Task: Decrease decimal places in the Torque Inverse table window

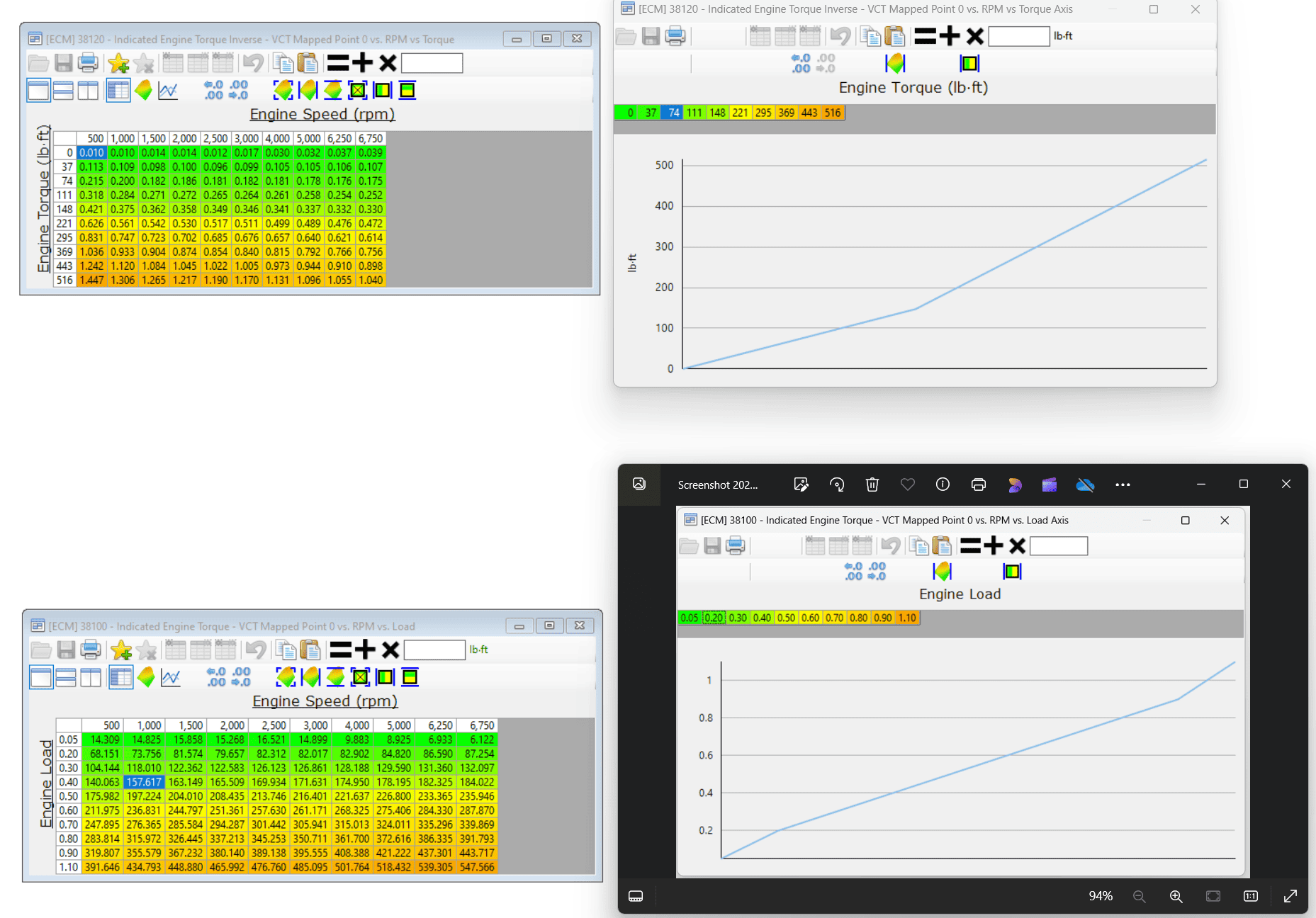Action: (x=239, y=90)
